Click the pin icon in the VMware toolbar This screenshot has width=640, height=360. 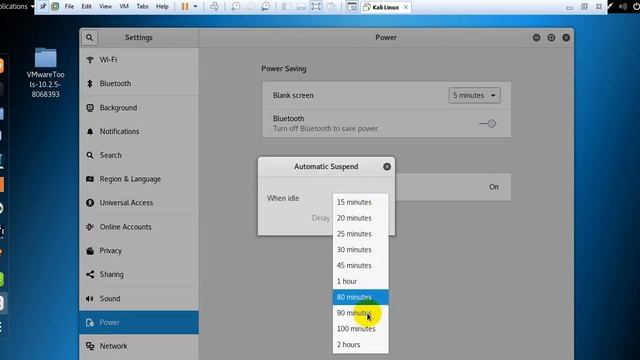pos(43,7)
